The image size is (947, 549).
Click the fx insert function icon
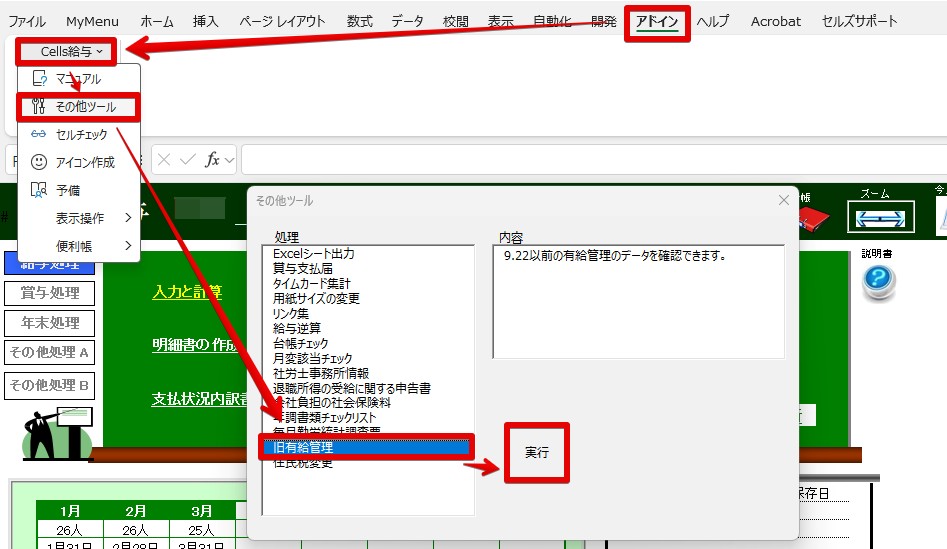point(212,160)
